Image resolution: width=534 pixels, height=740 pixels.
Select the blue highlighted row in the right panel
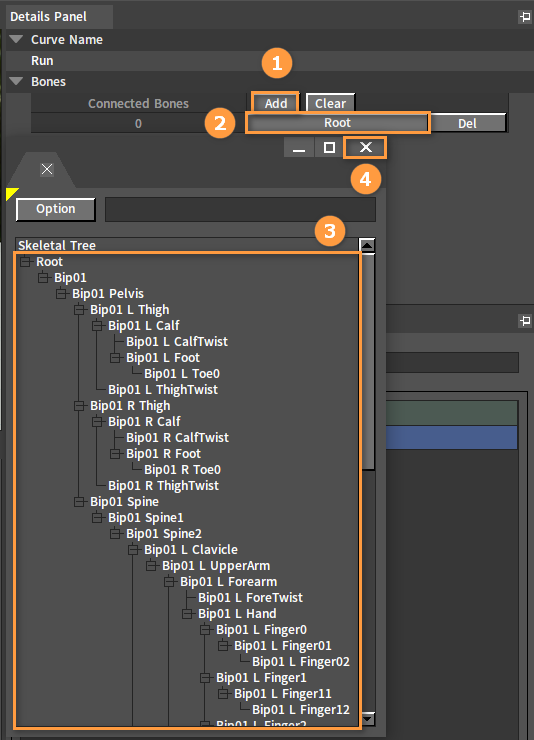tap(452, 437)
